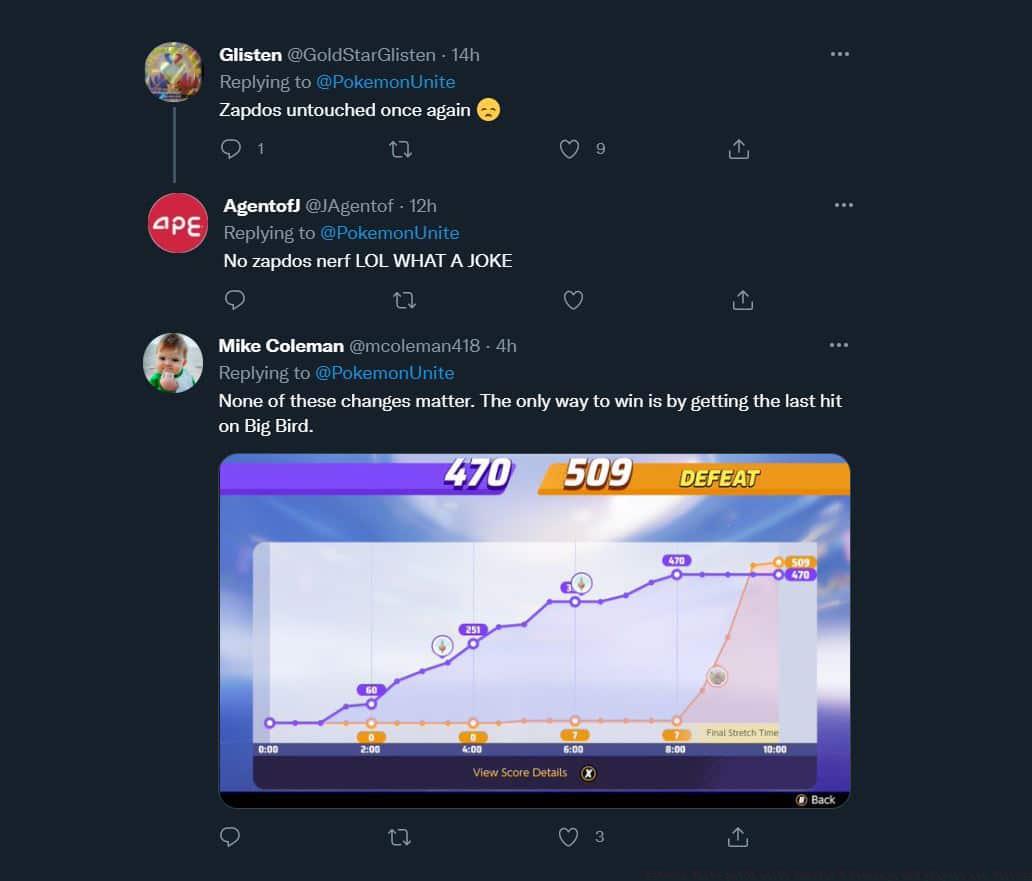Image resolution: width=1032 pixels, height=881 pixels.
Task: Like Mike Coleman's tweet
Action: pyautogui.click(x=569, y=837)
